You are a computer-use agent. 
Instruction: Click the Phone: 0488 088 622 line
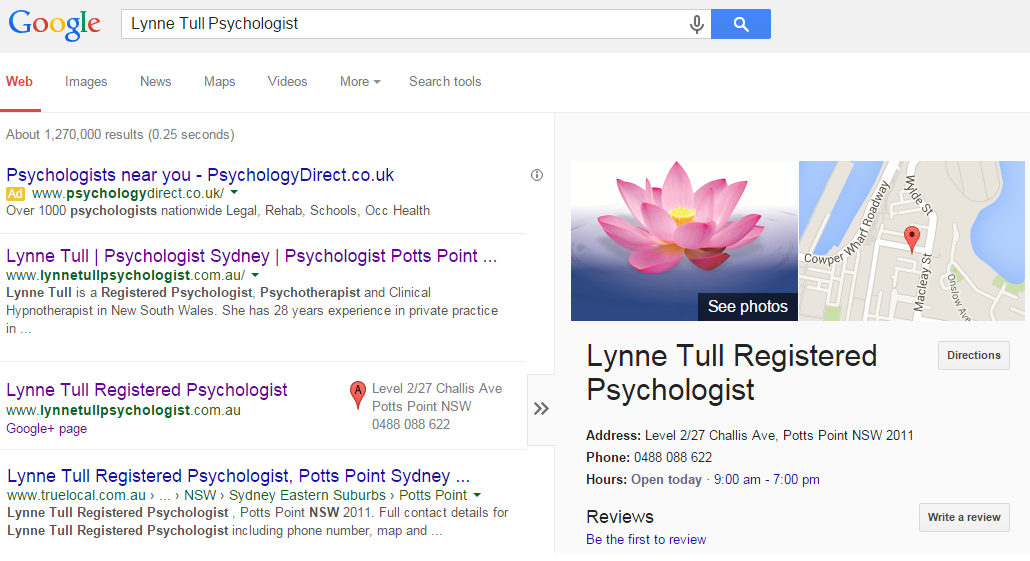point(649,457)
